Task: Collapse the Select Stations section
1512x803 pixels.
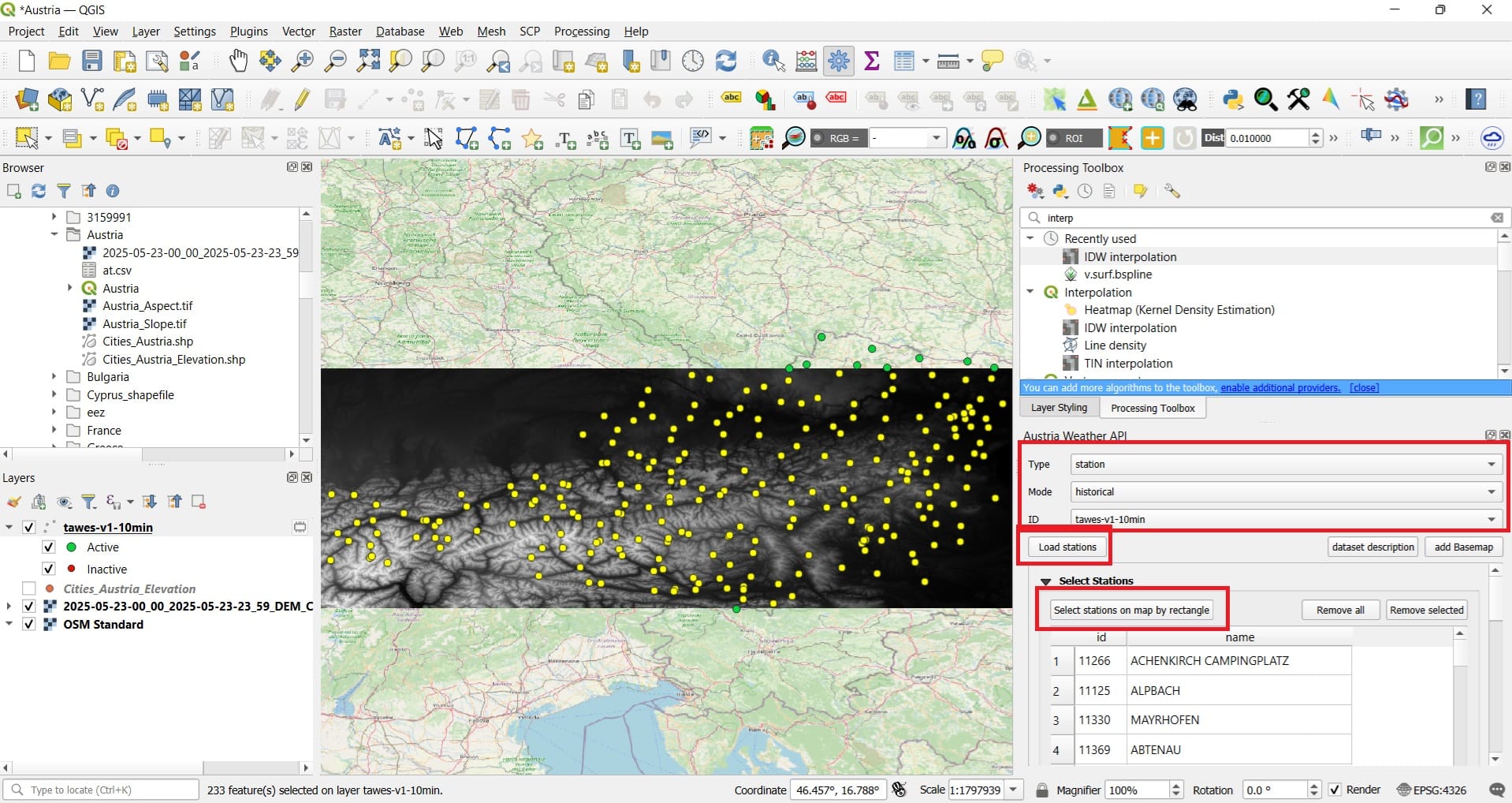Action: pos(1046,581)
